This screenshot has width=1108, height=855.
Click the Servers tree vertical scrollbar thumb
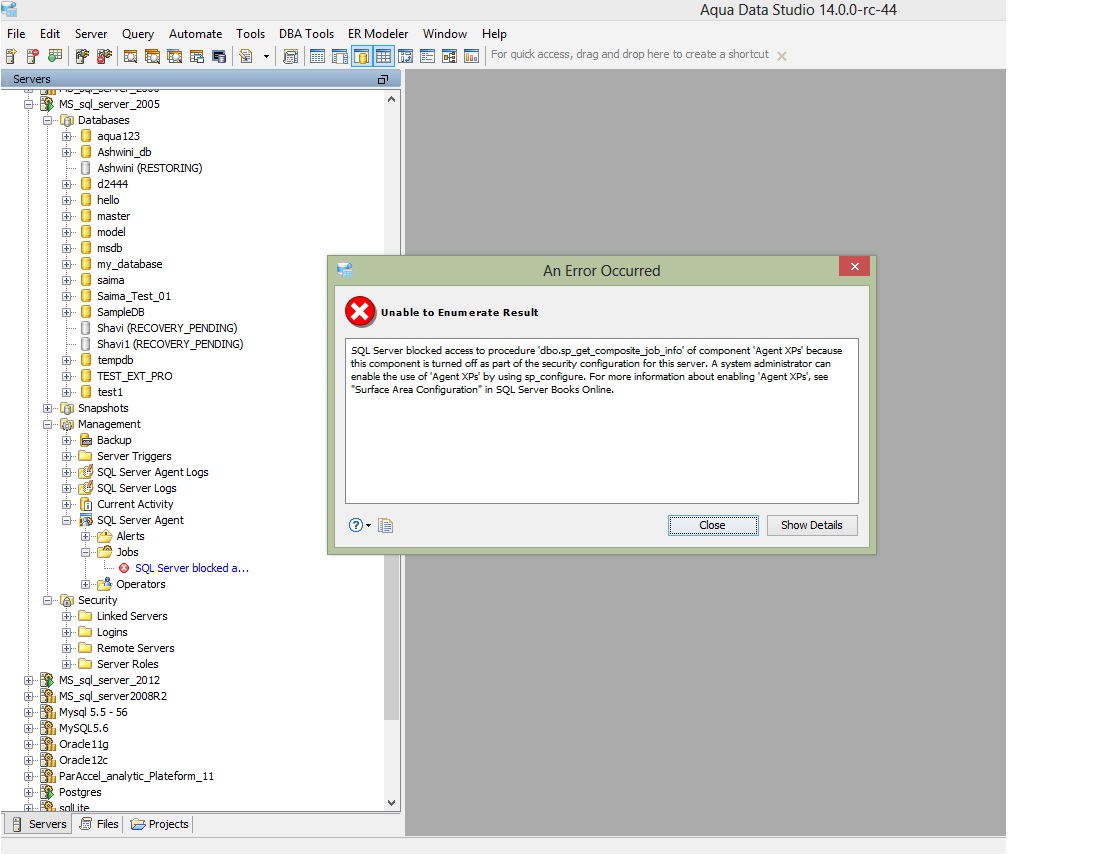391,415
